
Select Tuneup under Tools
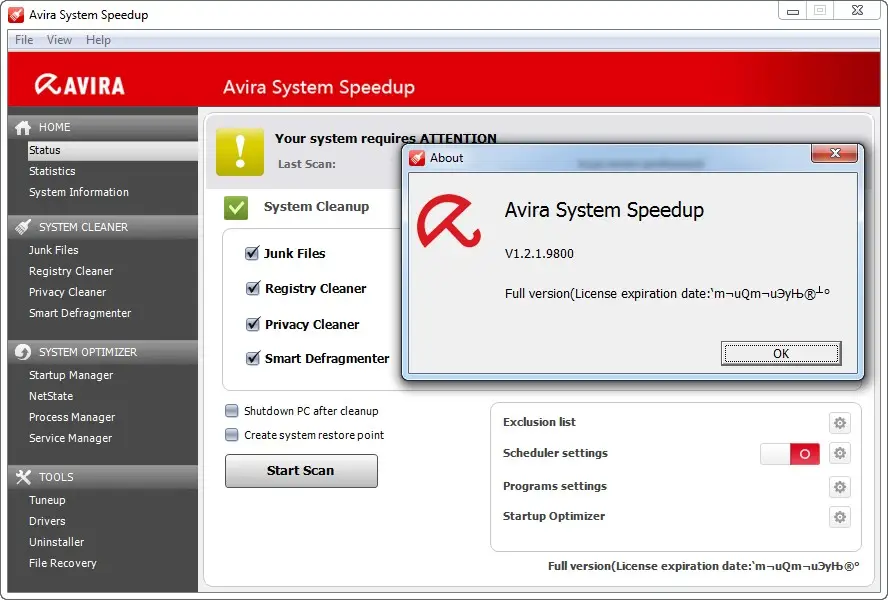tap(47, 500)
